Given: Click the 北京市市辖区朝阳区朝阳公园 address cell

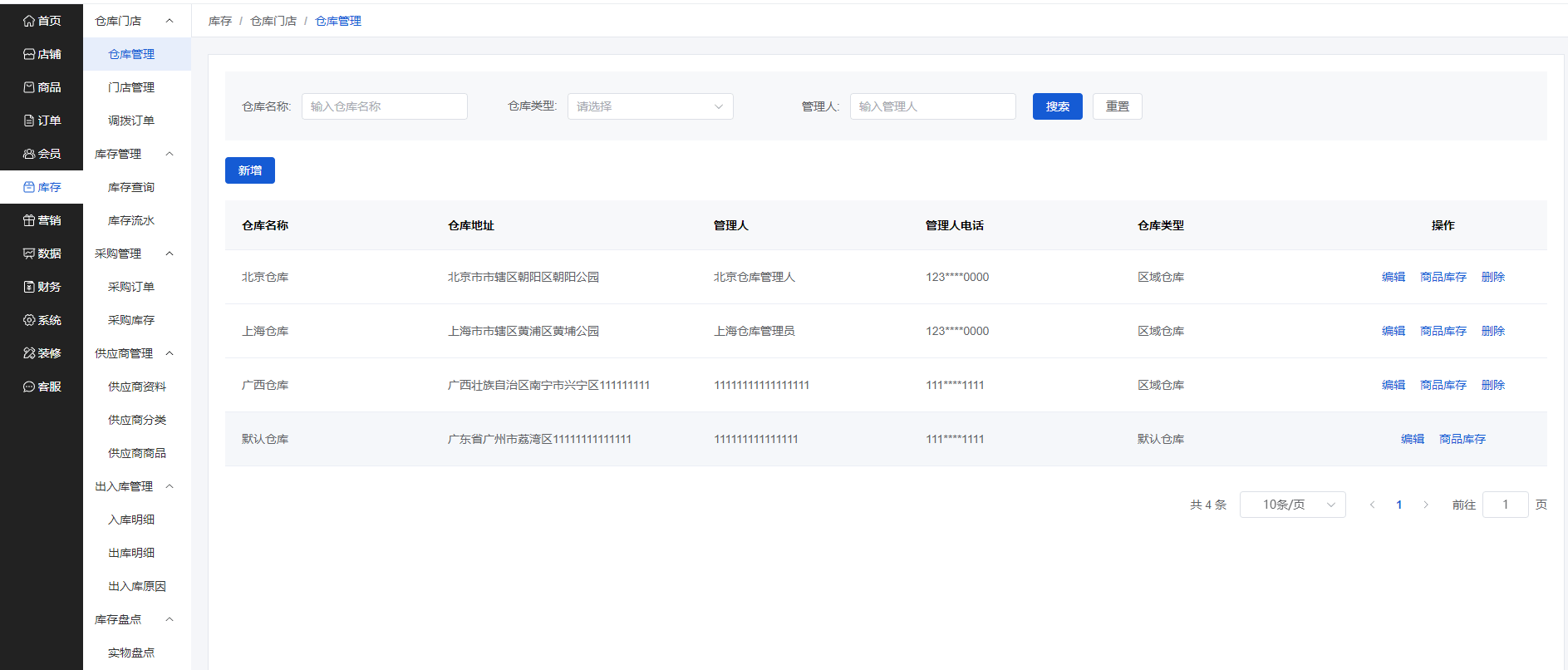Looking at the screenshot, I should point(523,277).
